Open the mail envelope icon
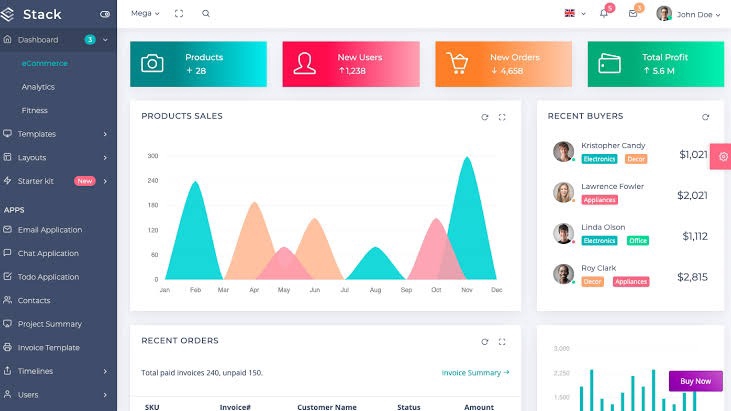The width and height of the screenshot is (731, 411). (x=633, y=14)
